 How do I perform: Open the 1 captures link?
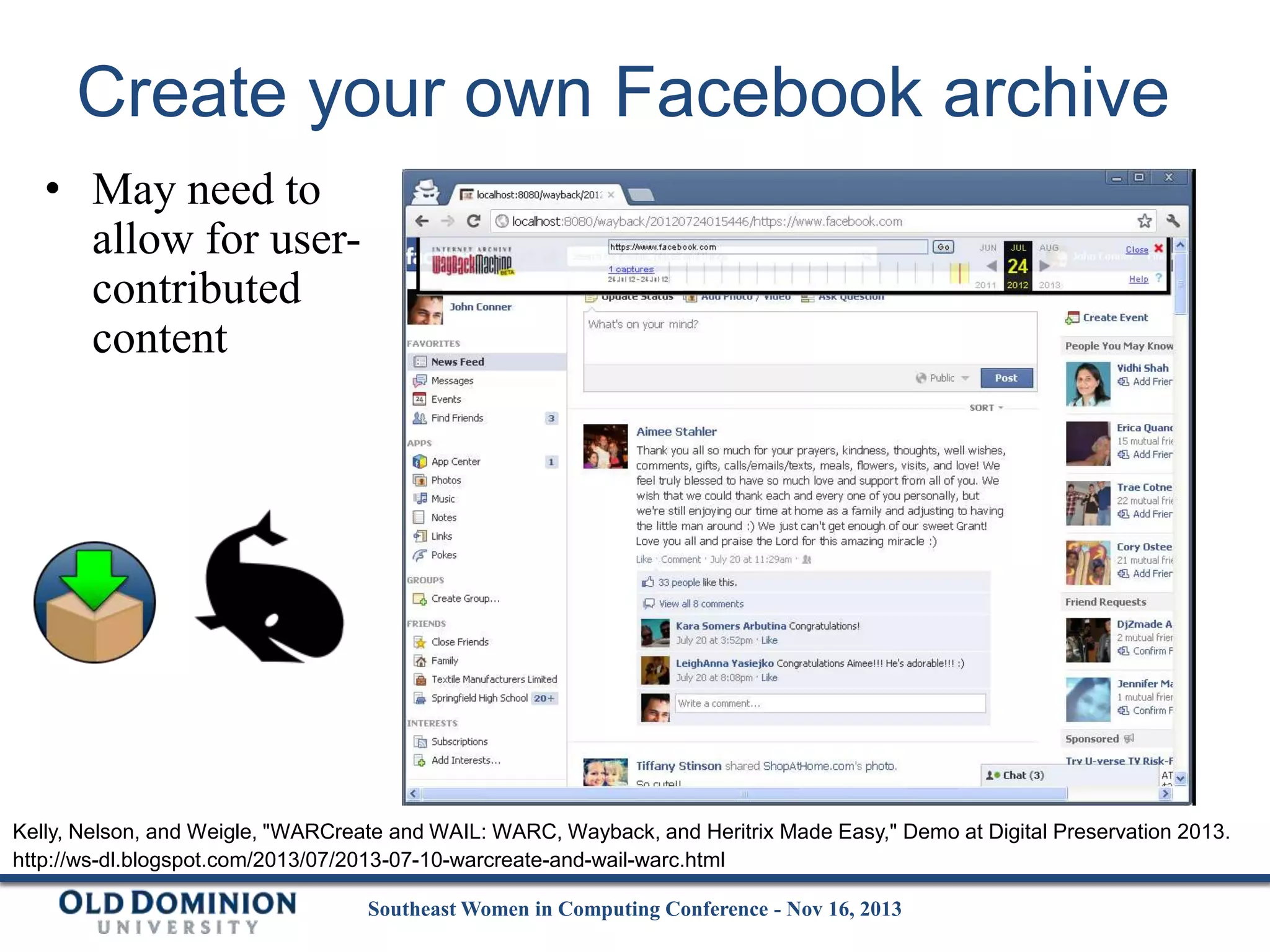click(x=631, y=269)
